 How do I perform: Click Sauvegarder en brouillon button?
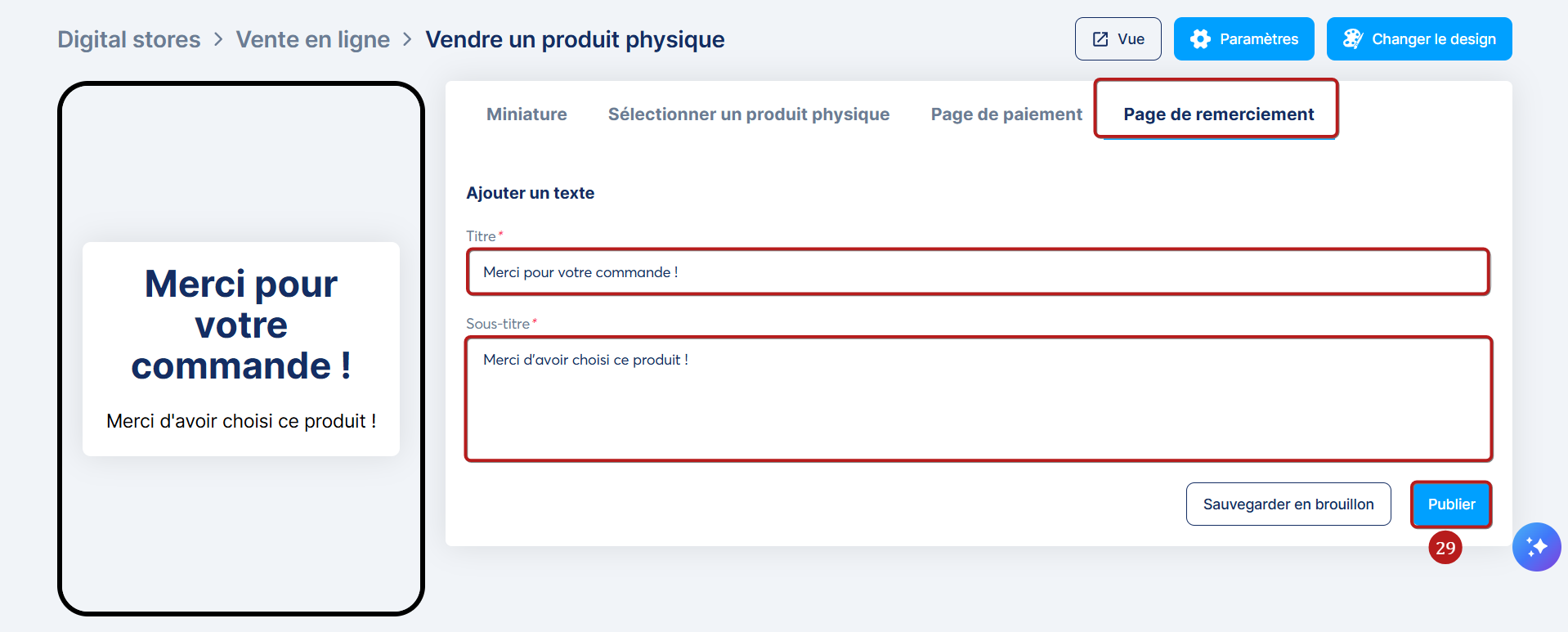click(x=1288, y=504)
